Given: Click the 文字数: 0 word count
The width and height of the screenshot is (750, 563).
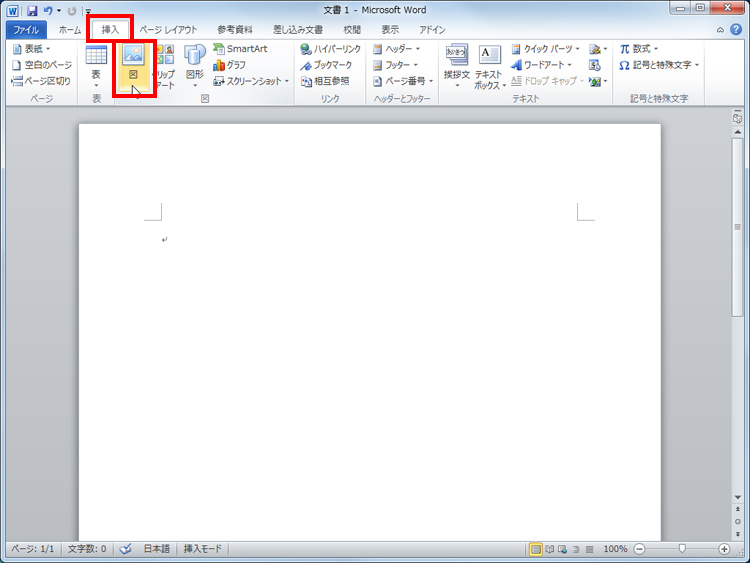Looking at the screenshot, I should pos(87,549).
